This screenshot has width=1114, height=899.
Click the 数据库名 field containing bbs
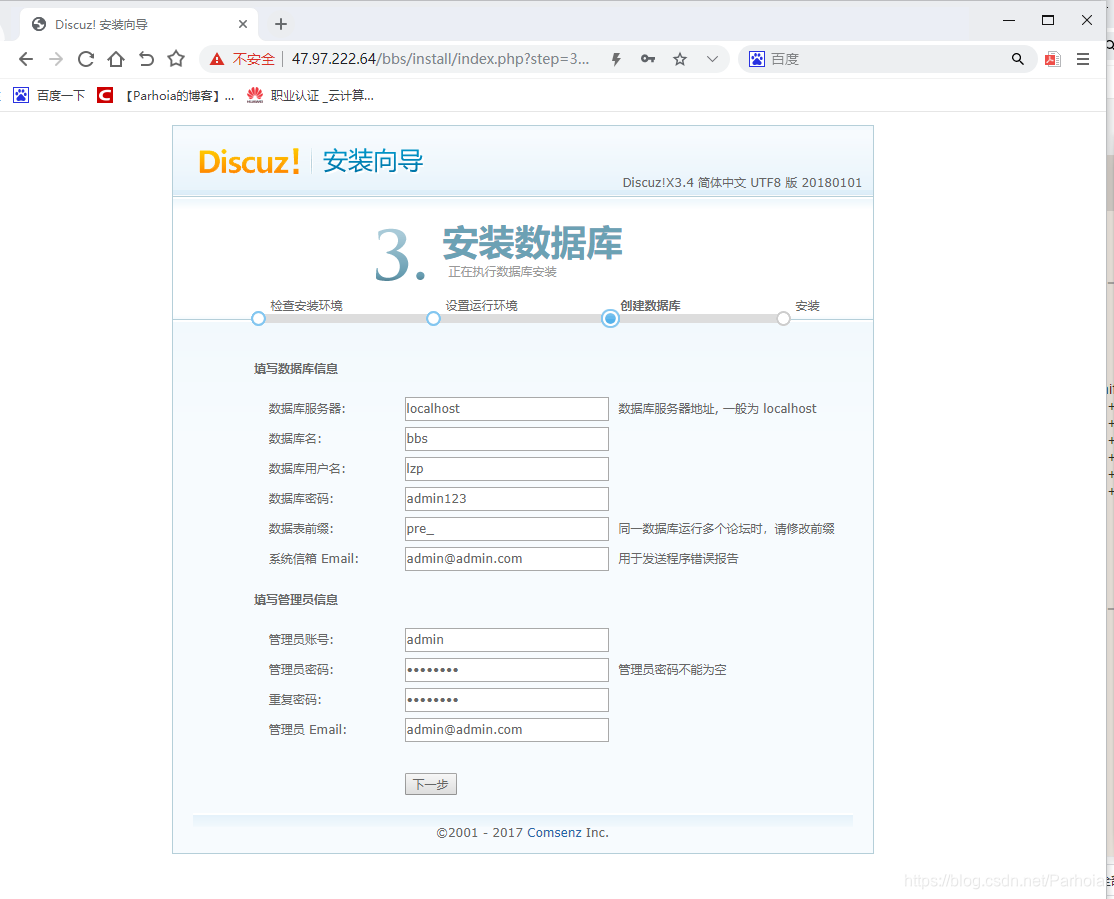tap(507, 438)
